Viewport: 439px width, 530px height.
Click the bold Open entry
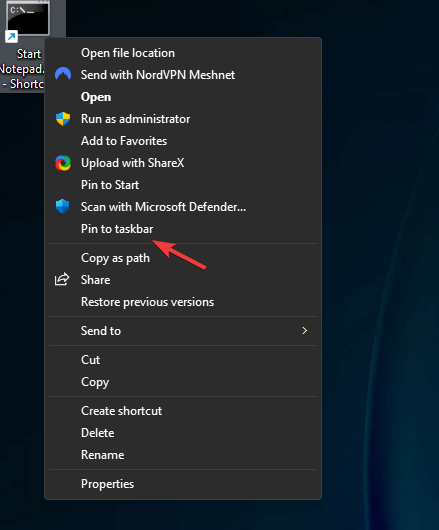183,97
